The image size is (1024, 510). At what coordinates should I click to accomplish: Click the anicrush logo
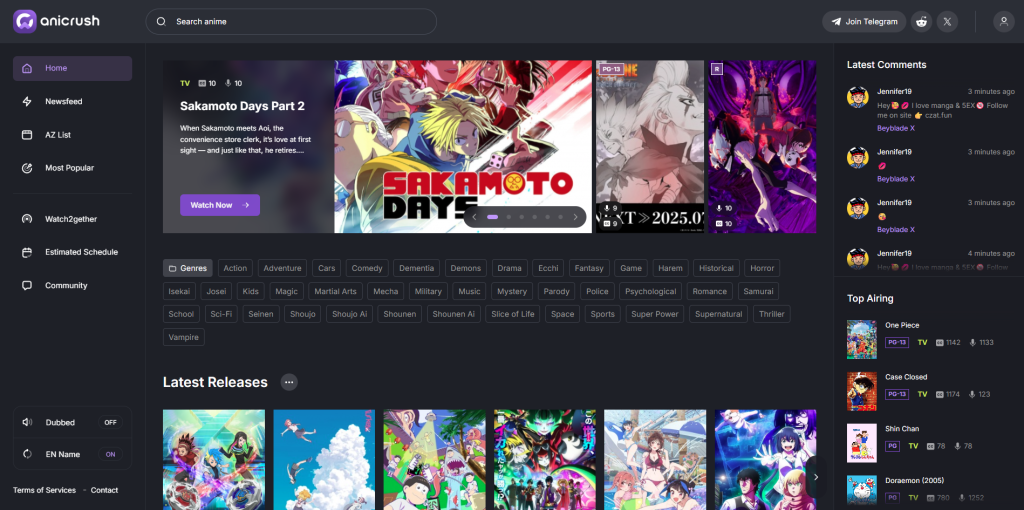(x=56, y=22)
